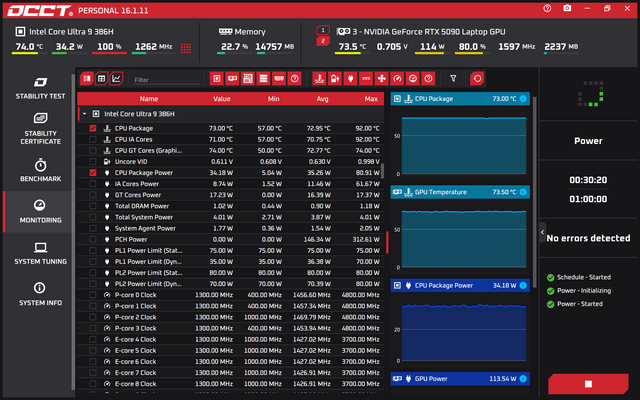Check the Uncore VID checkbox
640x400 pixels.
(x=93, y=162)
